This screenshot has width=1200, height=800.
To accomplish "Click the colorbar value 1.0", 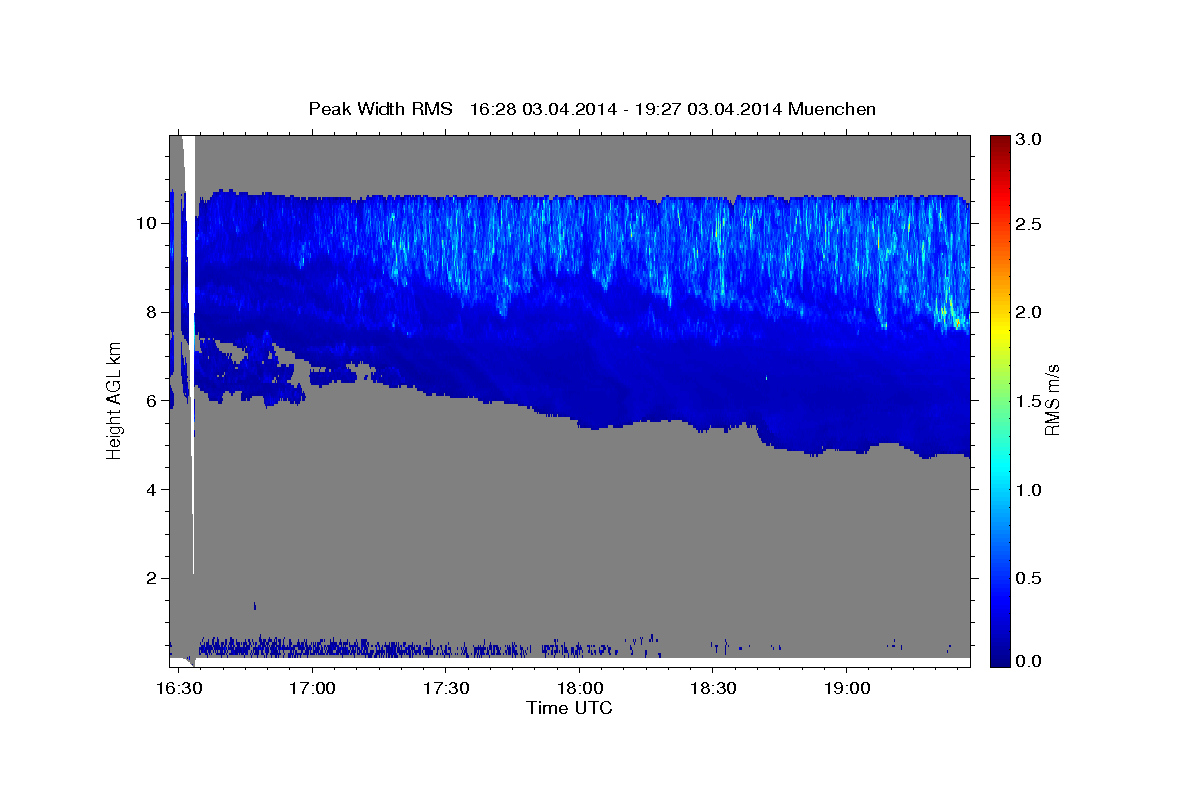I will (1030, 489).
